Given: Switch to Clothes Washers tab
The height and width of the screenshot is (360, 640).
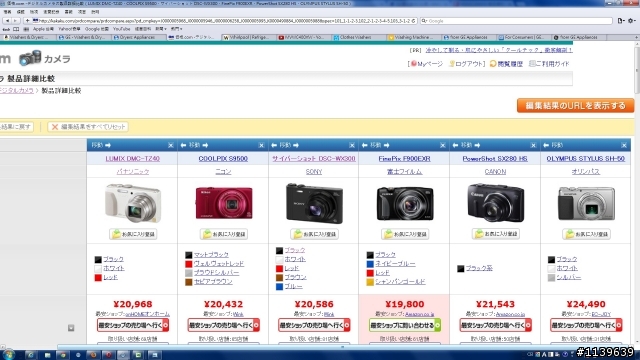Looking at the screenshot, I should click(x=358, y=37).
